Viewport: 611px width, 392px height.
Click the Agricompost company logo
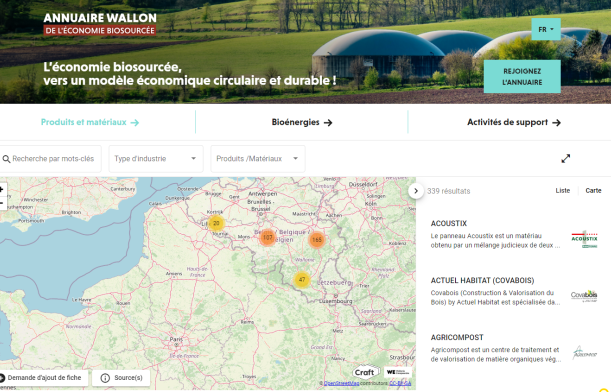585,353
